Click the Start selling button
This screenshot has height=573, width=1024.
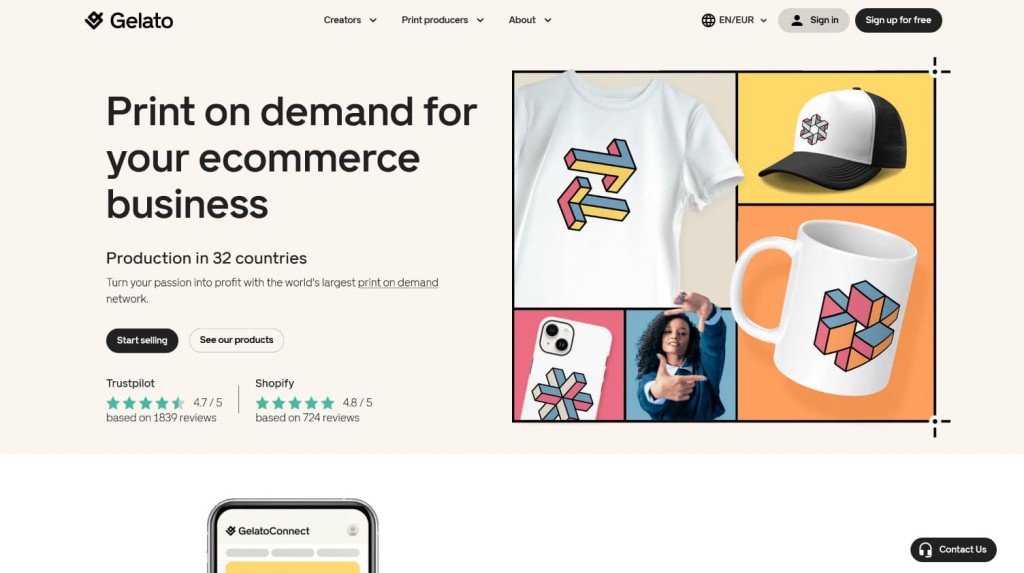142,340
